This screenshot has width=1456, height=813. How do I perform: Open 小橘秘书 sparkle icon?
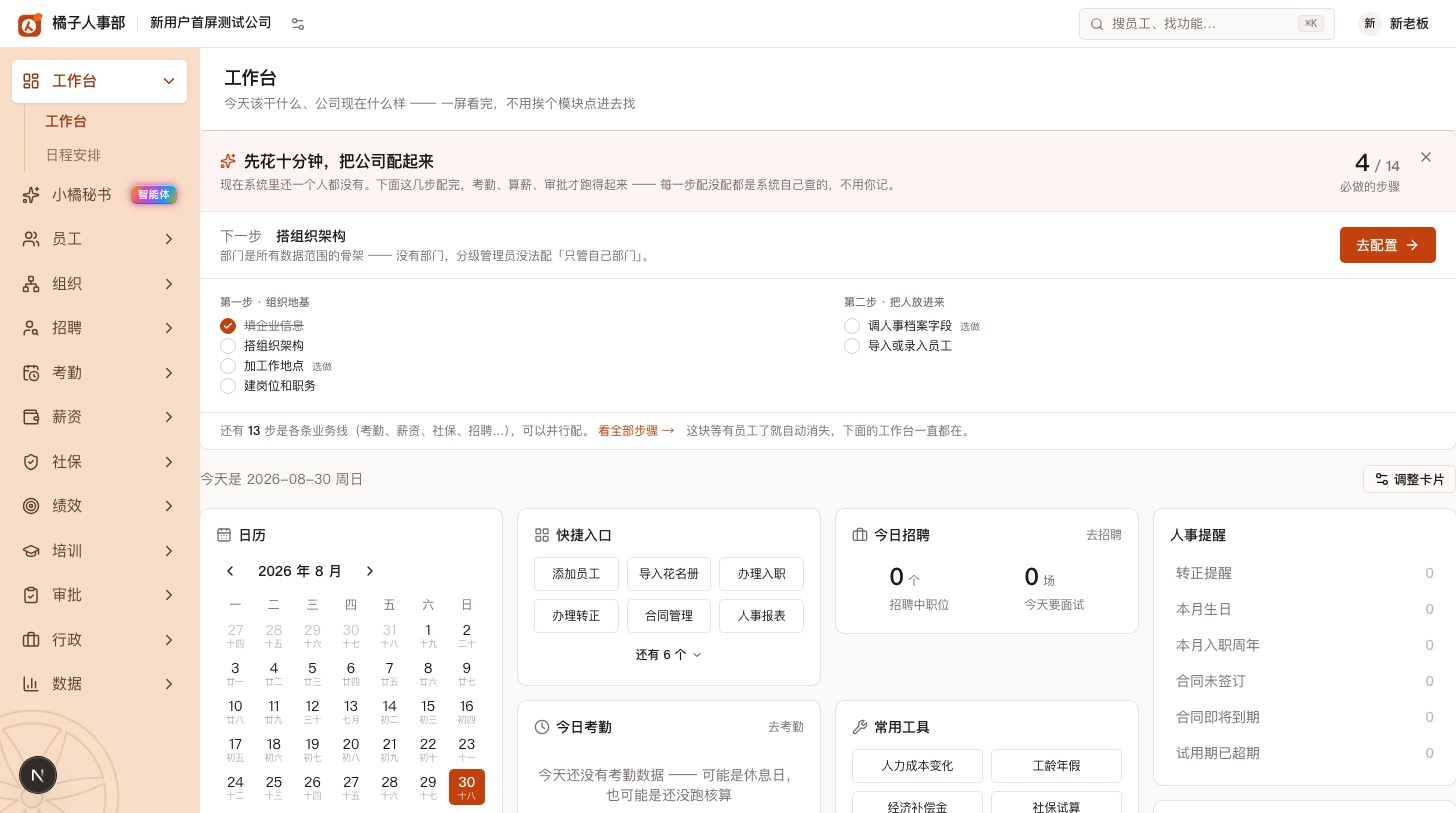[x=31, y=195]
